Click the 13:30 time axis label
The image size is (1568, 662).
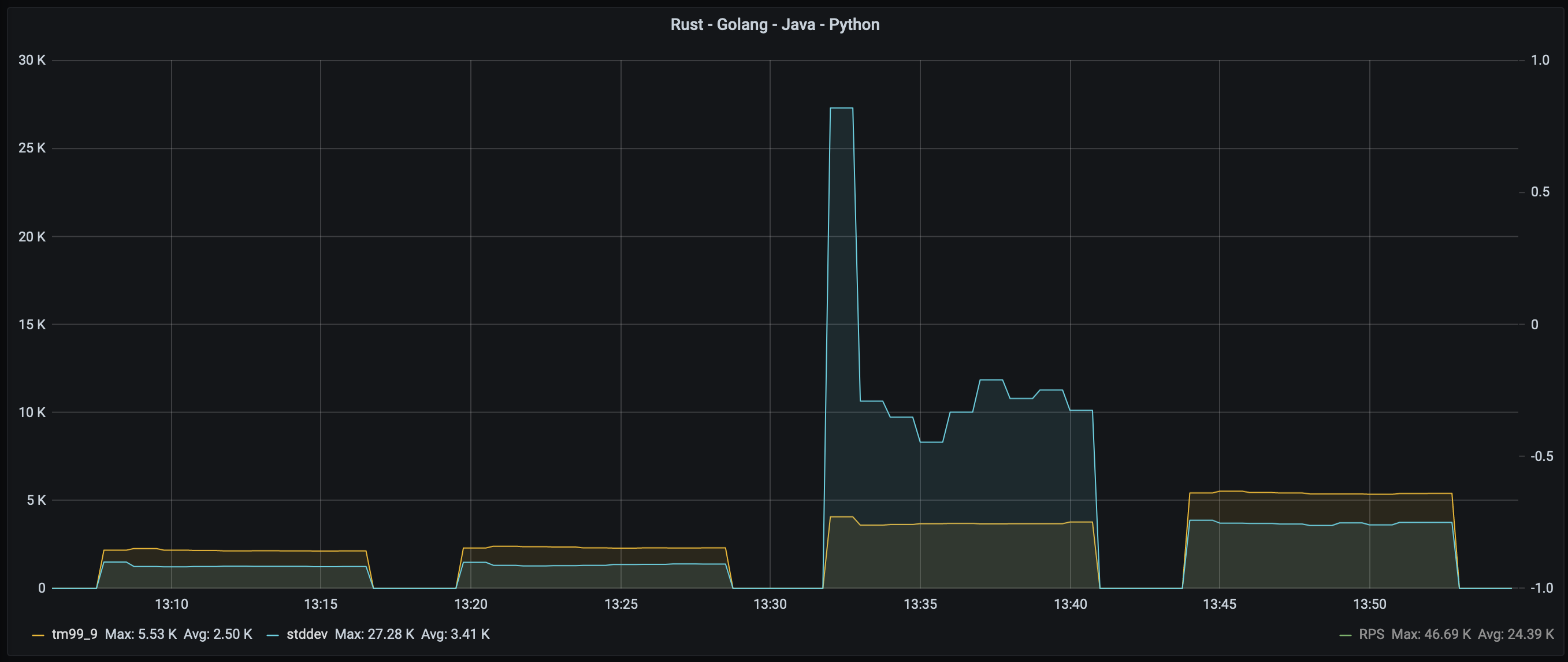tap(770, 604)
